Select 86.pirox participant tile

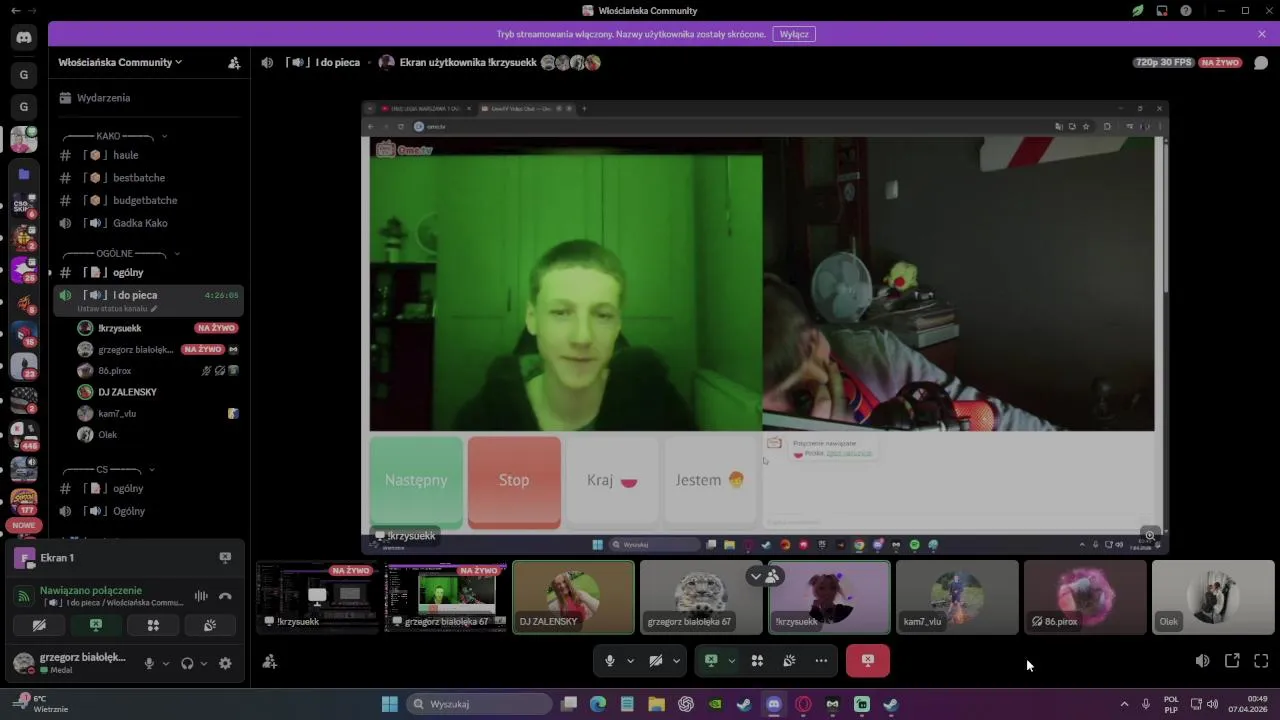[1085, 597]
